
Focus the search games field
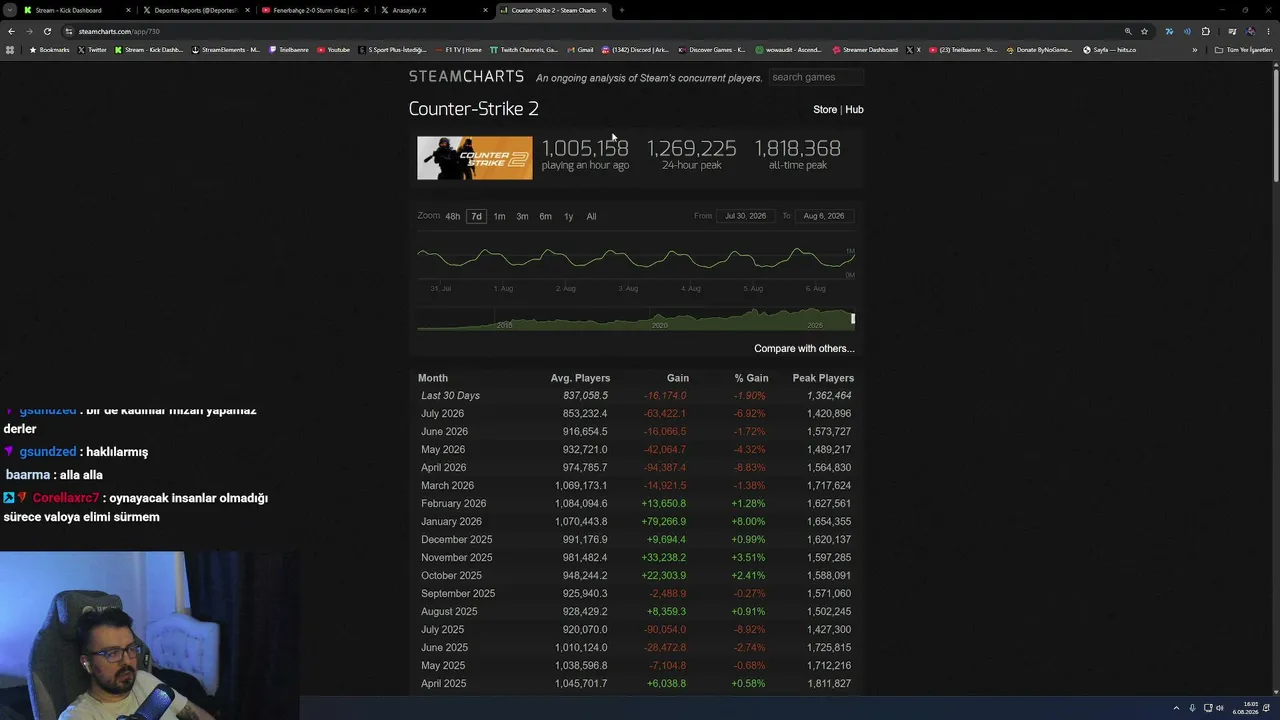[x=816, y=77]
